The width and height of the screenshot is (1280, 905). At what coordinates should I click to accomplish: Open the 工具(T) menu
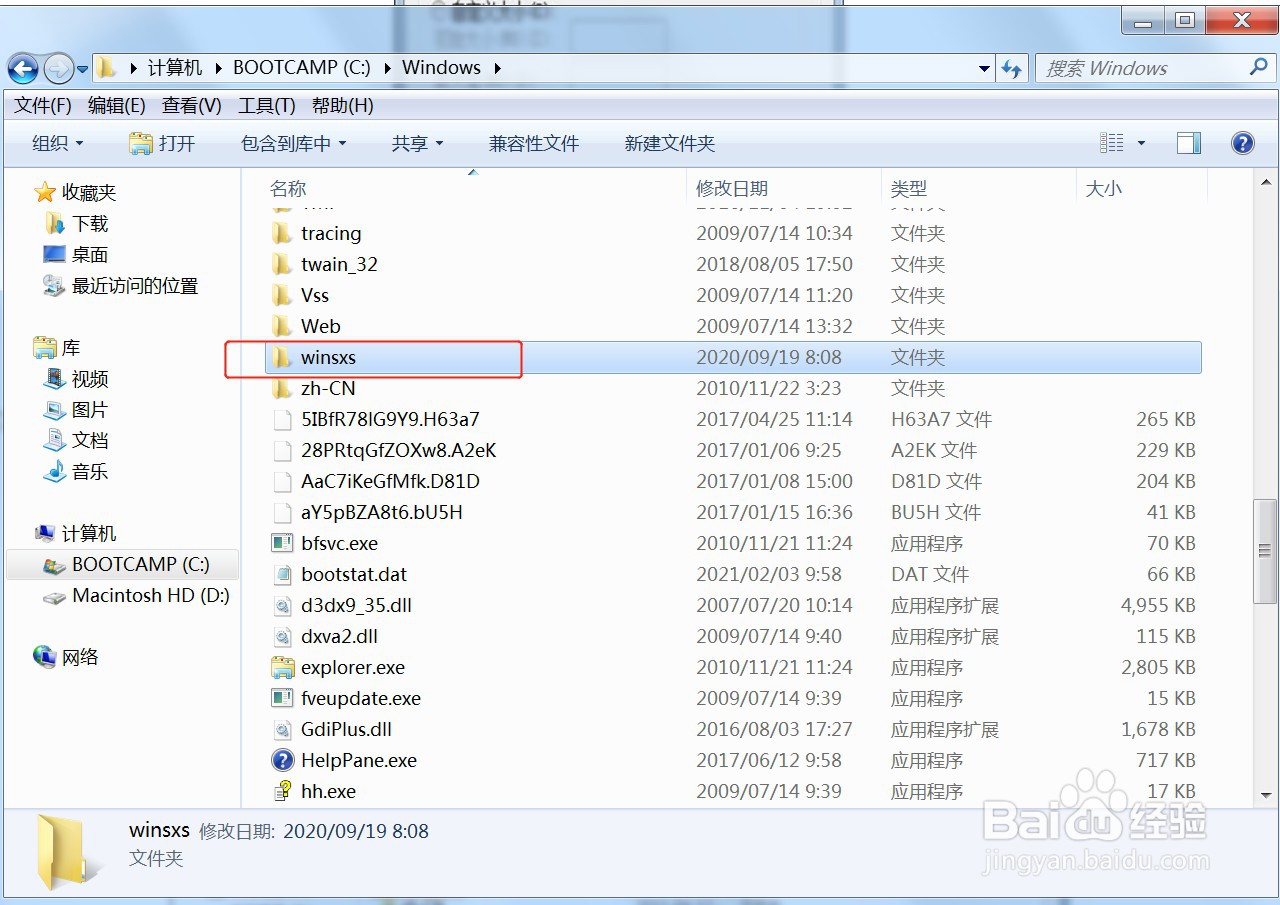262,105
